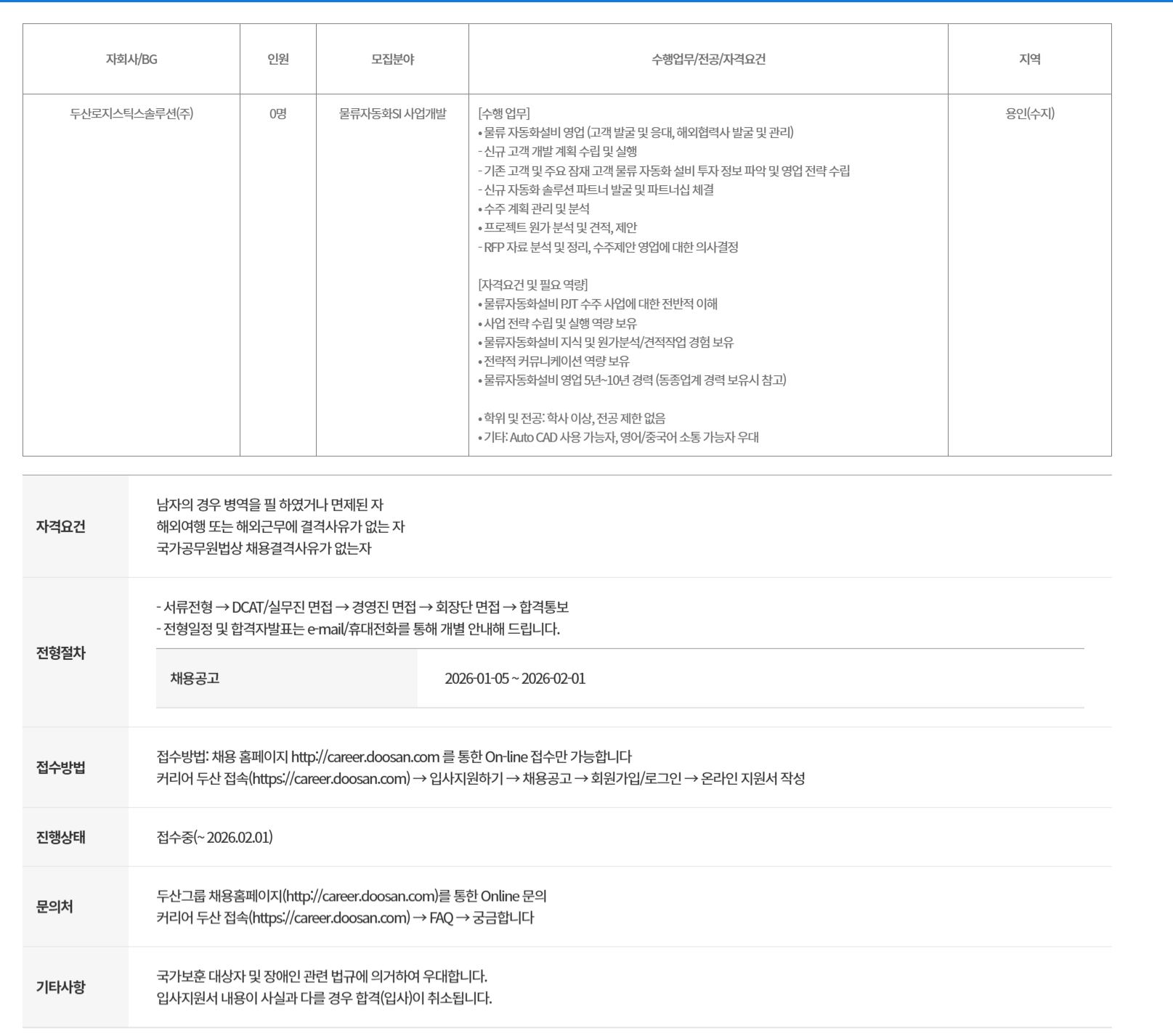Select the 전형절차 row label
1173x1036 pixels.
coord(61,653)
